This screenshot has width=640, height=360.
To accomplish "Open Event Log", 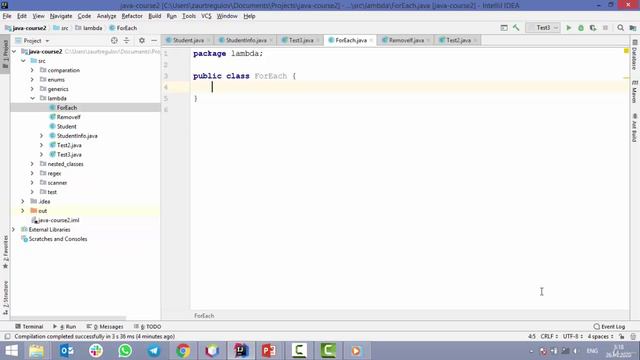I will (609, 327).
